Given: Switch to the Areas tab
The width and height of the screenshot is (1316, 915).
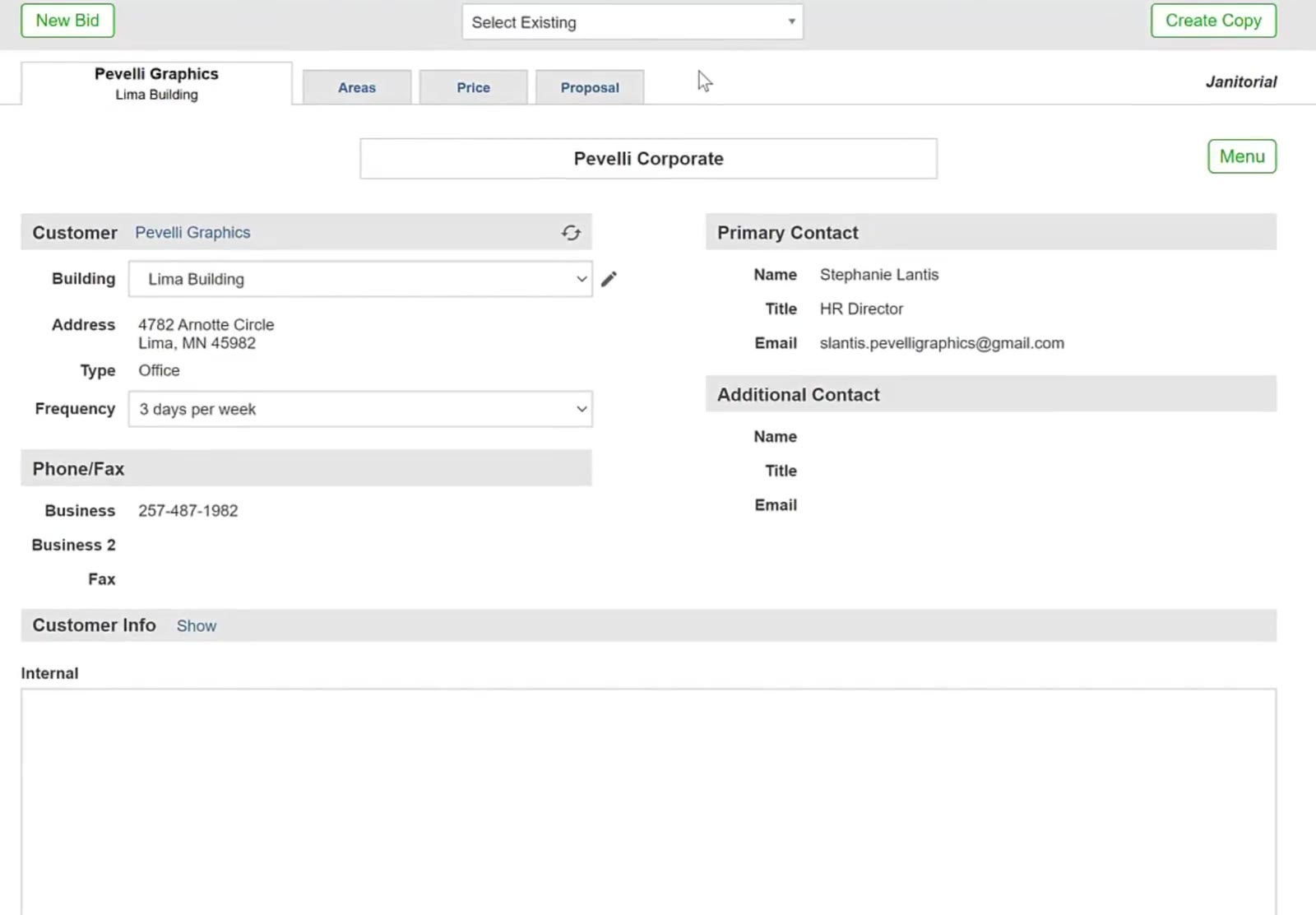Looking at the screenshot, I should click(x=357, y=87).
